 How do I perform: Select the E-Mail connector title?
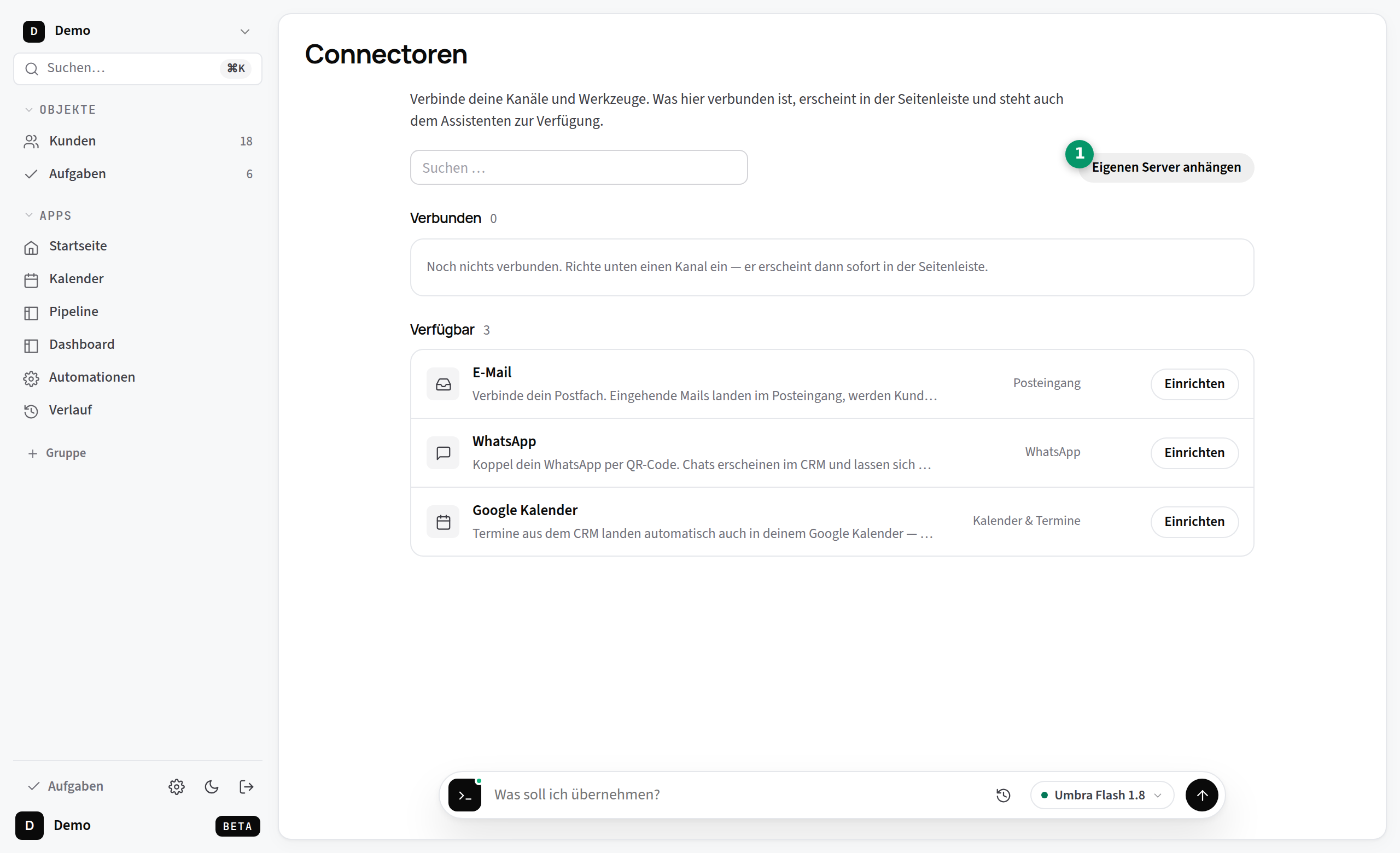point(492,372)
